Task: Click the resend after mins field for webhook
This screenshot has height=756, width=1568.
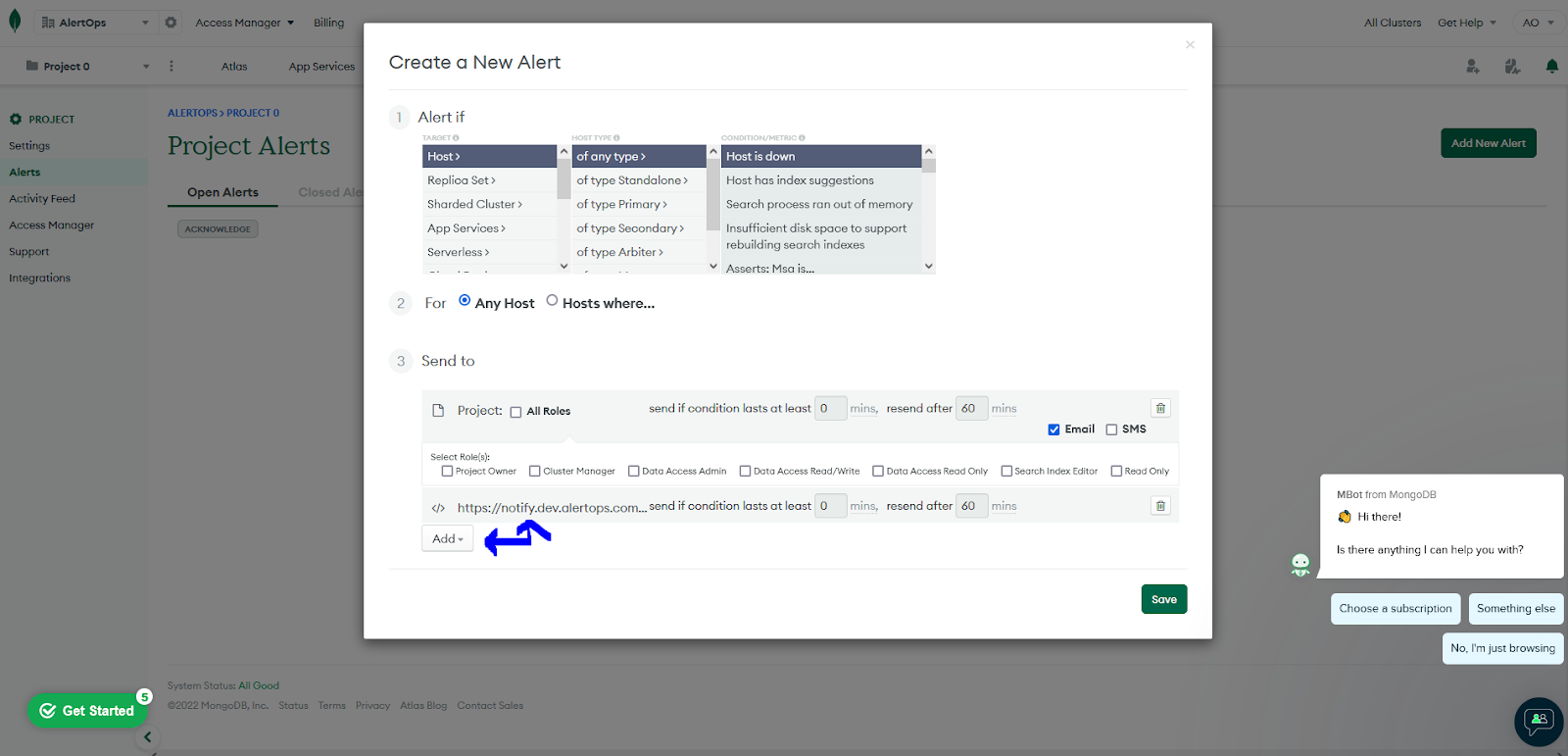Action: coord(971,506)
